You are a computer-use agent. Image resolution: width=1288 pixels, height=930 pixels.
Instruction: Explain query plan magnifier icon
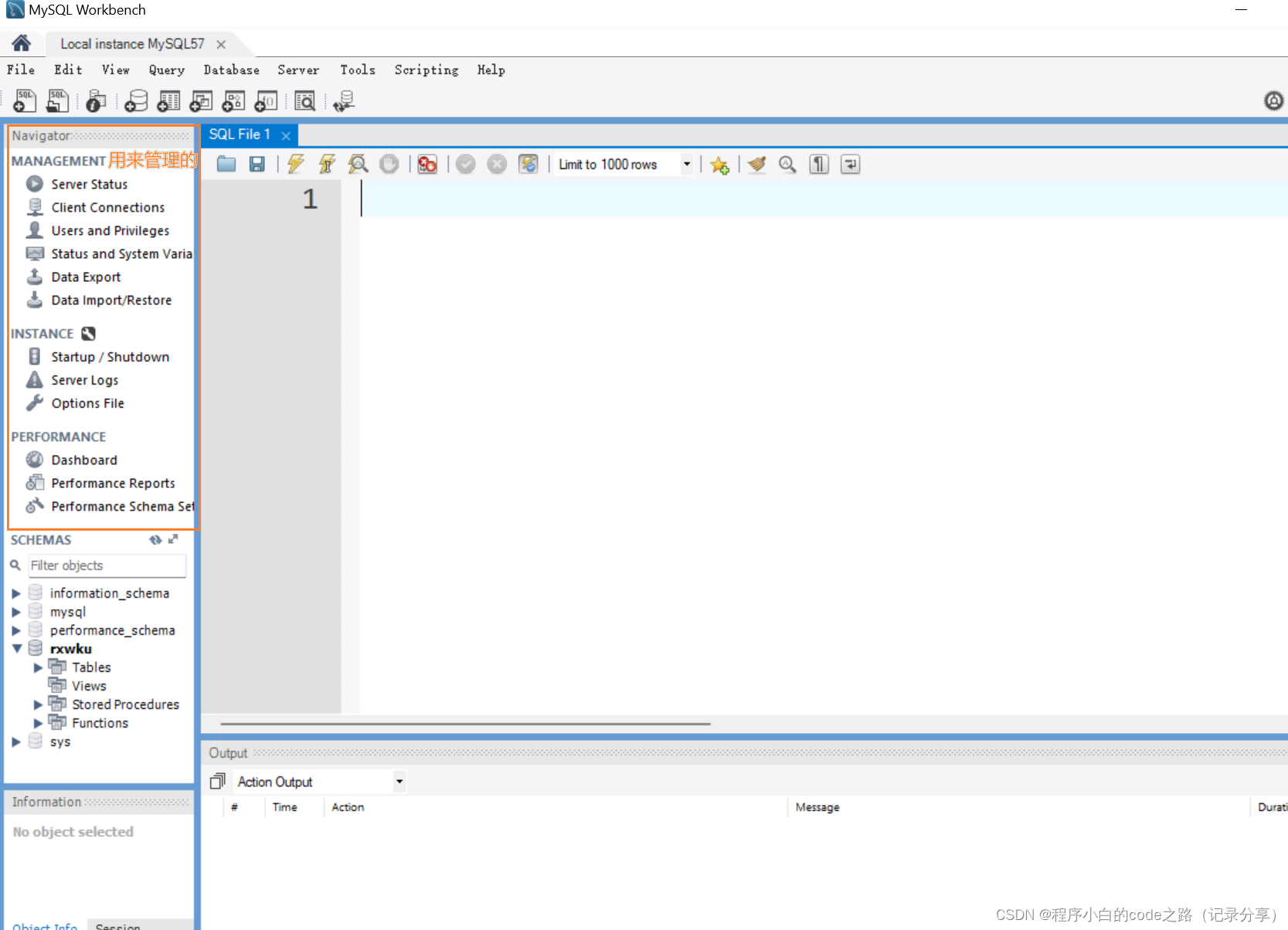358,164
